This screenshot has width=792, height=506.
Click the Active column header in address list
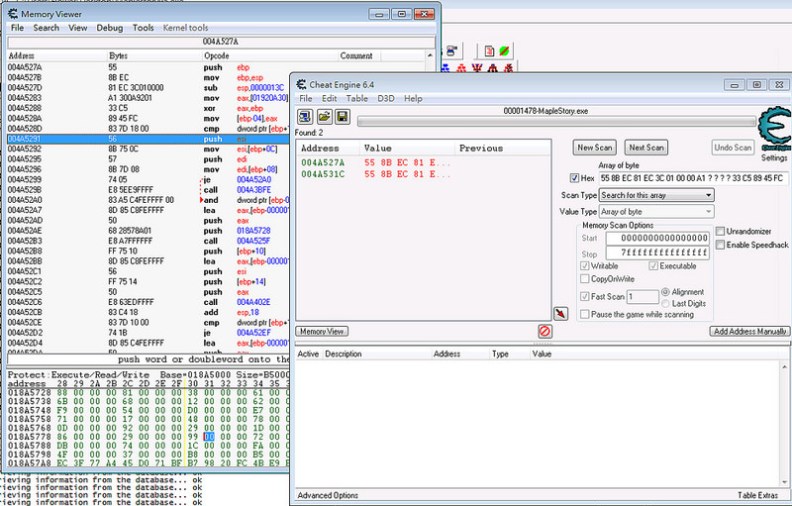[x=308, y=354]
